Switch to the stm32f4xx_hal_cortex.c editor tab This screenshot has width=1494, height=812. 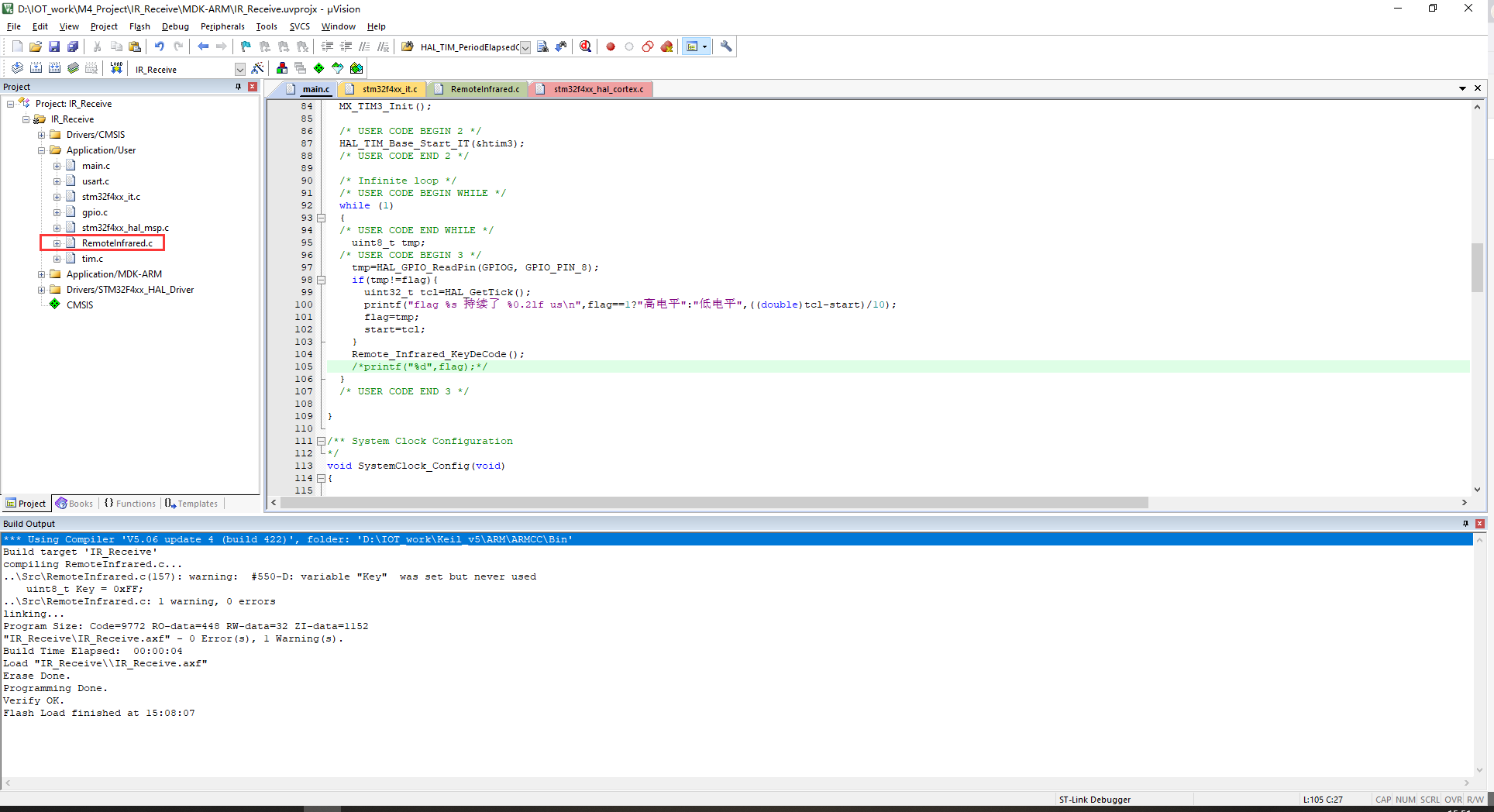point(591,89)
